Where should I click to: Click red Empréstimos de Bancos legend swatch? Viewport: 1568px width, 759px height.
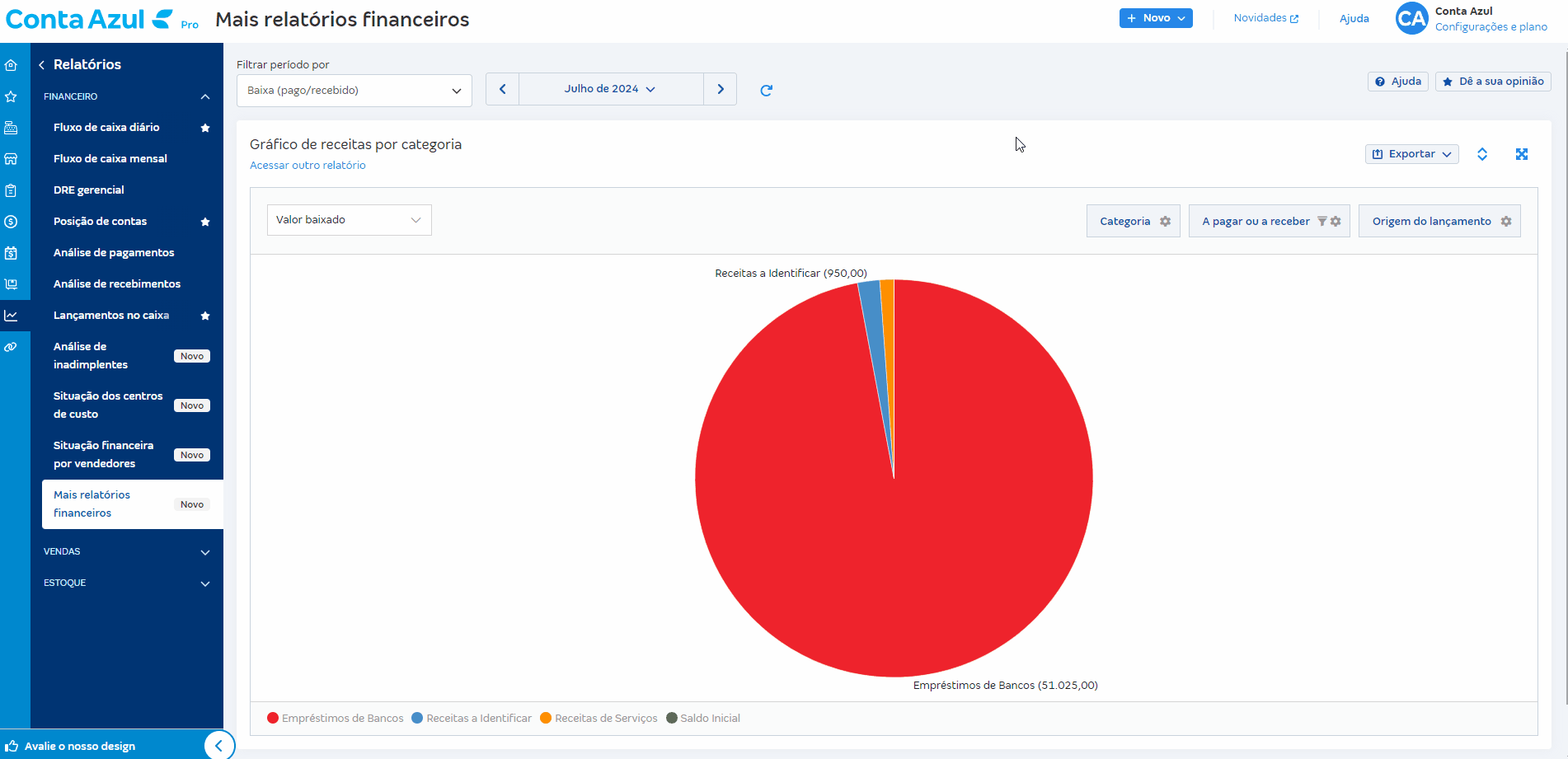point(273,718)
